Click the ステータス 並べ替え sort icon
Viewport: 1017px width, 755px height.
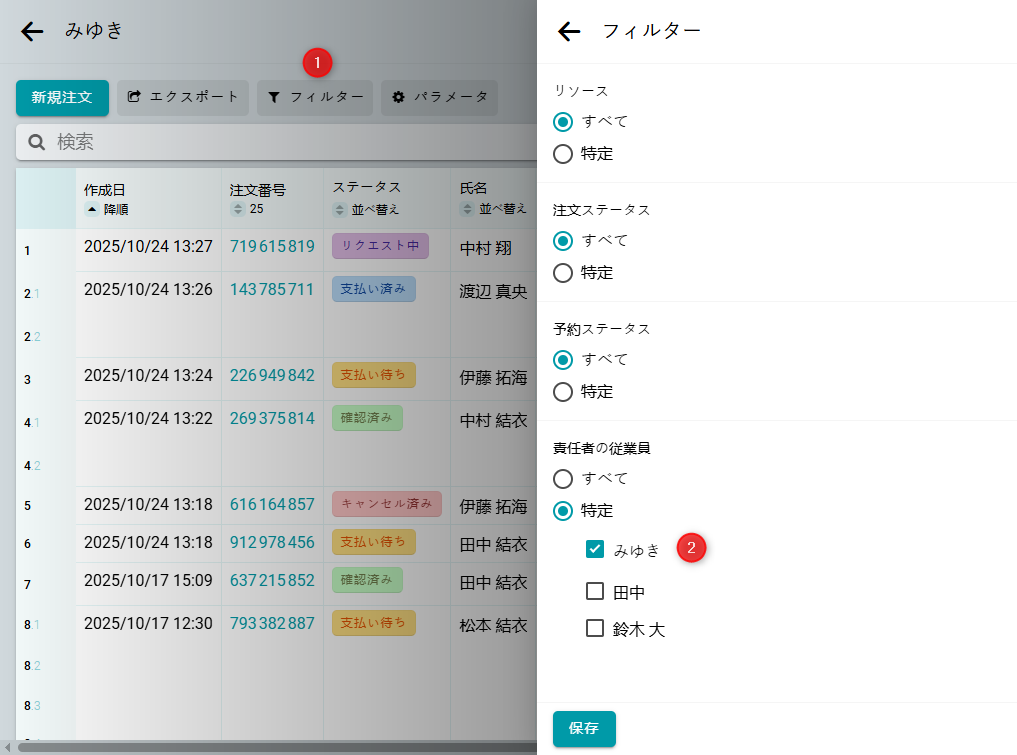[340, 210]
